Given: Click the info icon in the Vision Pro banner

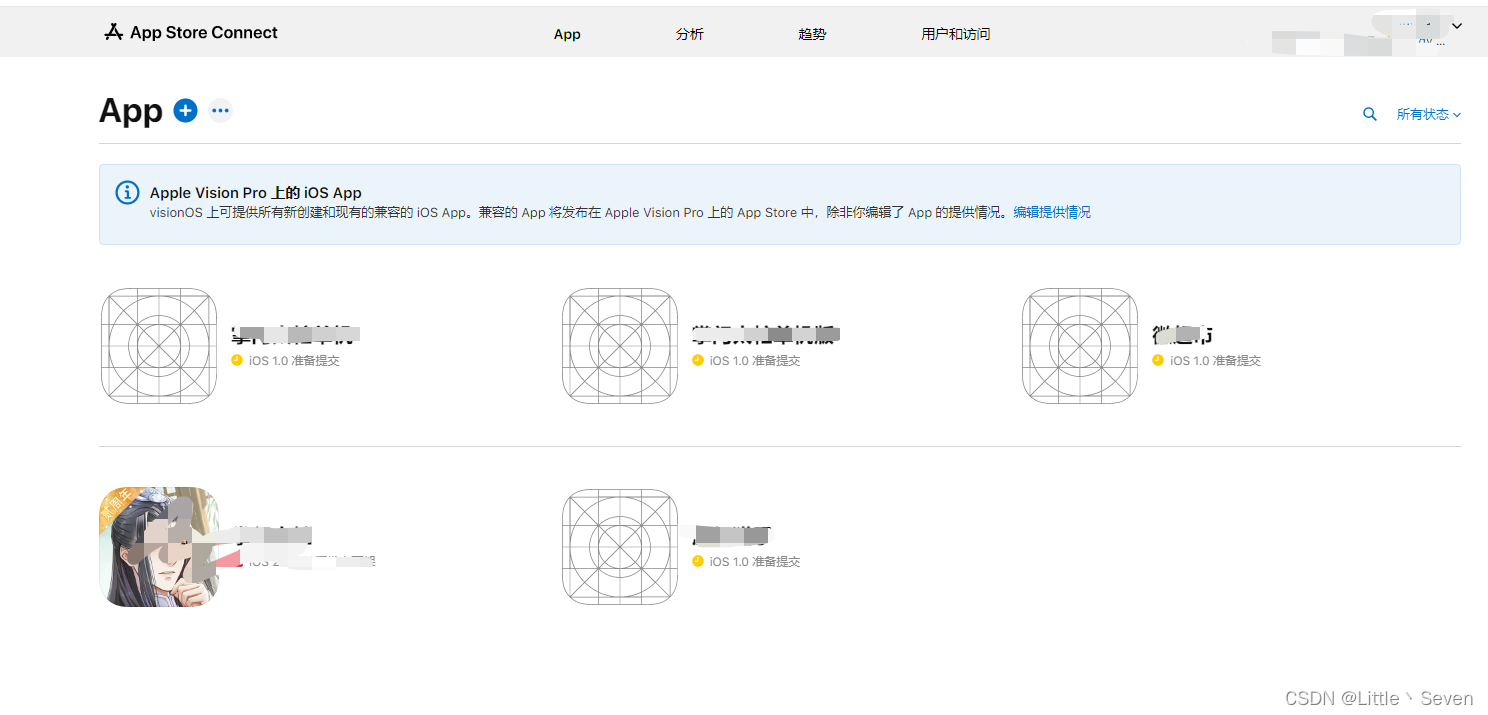Looking at the screenshot, I should click(x=127, y=192).
